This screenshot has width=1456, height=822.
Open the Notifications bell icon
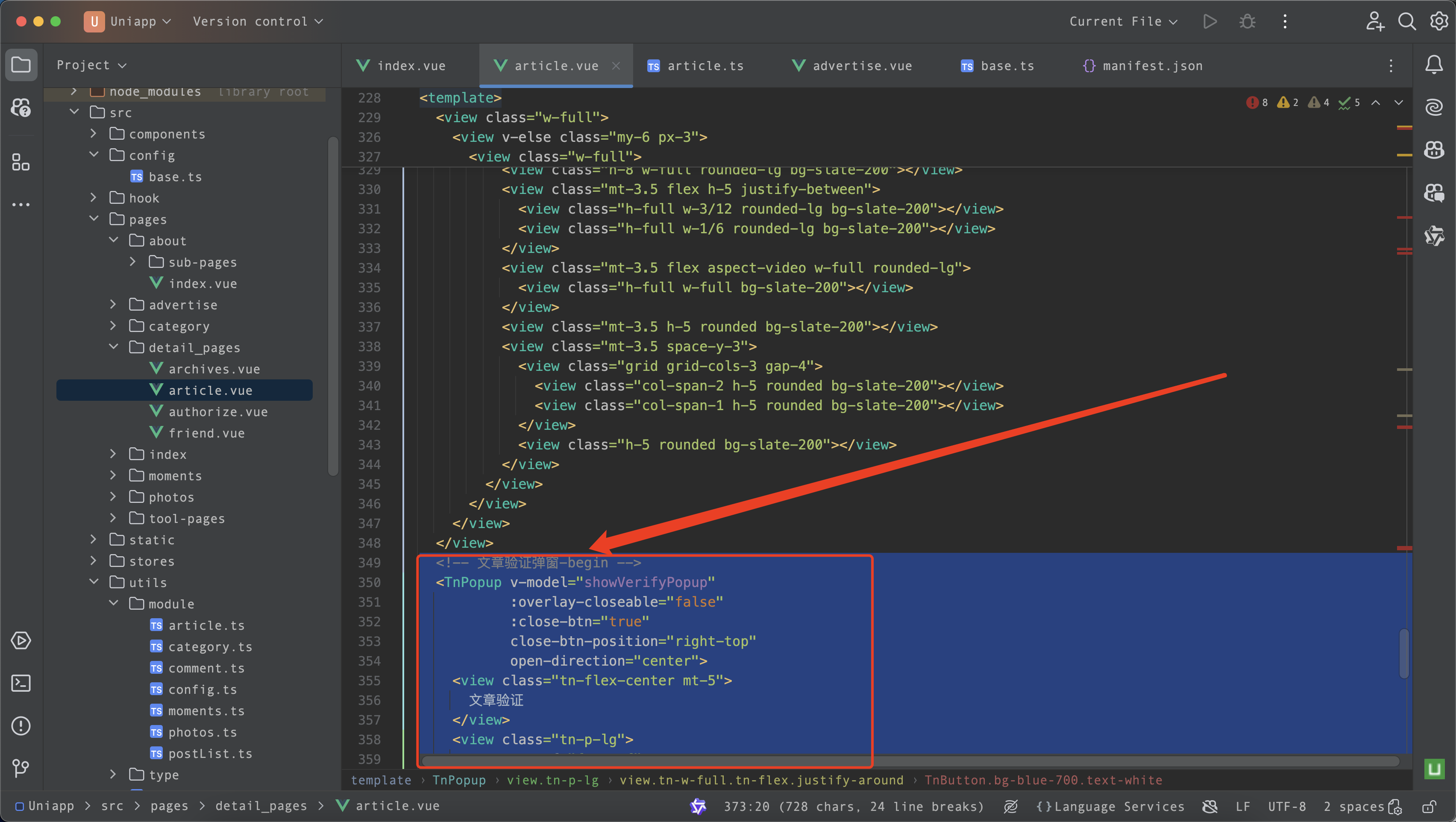[x=1433, y=65]
